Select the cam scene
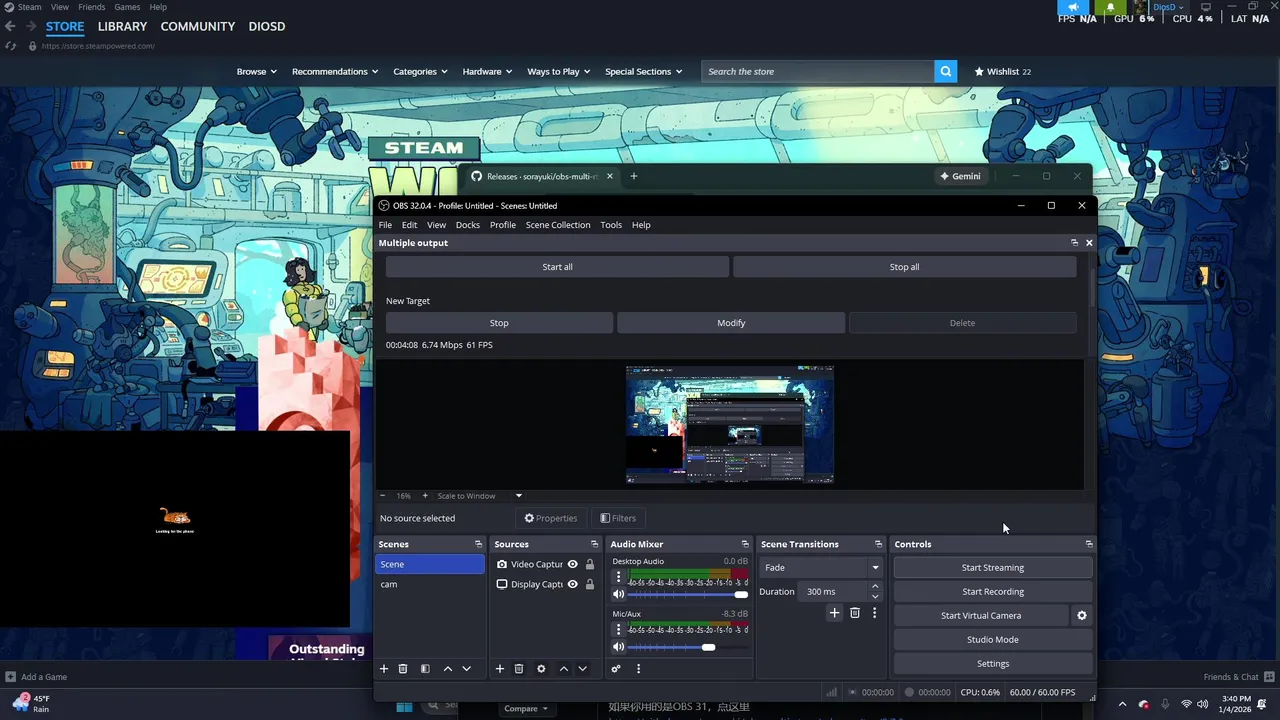This screenshot has height=720, width=1280. (430, 584)
